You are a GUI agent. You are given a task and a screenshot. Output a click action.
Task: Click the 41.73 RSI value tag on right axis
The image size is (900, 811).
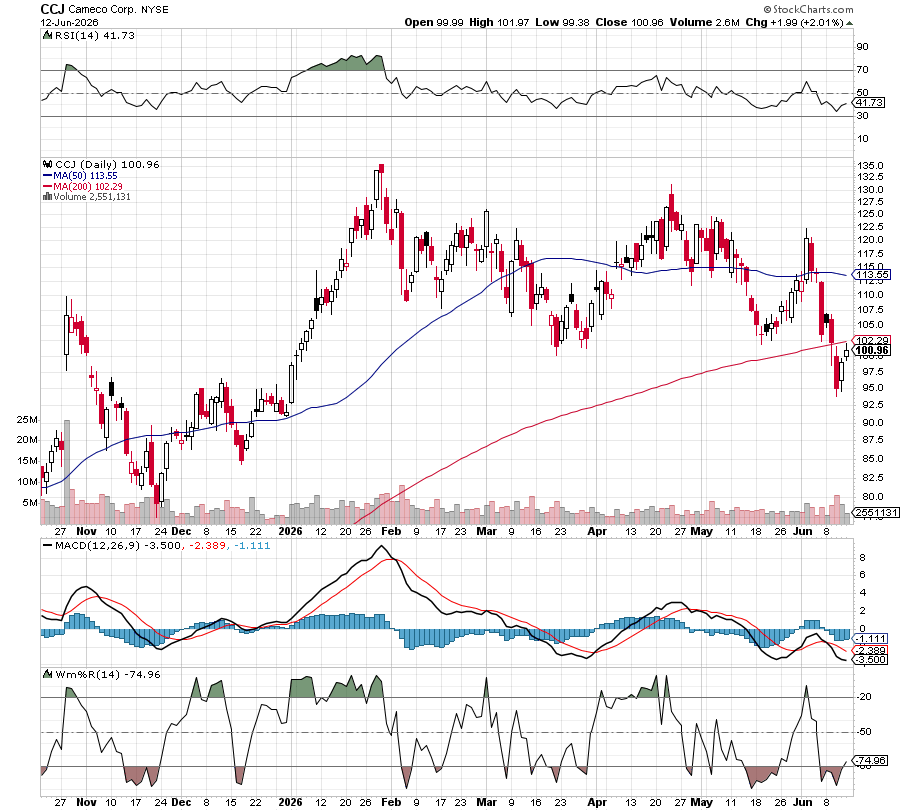click(870, 103)
